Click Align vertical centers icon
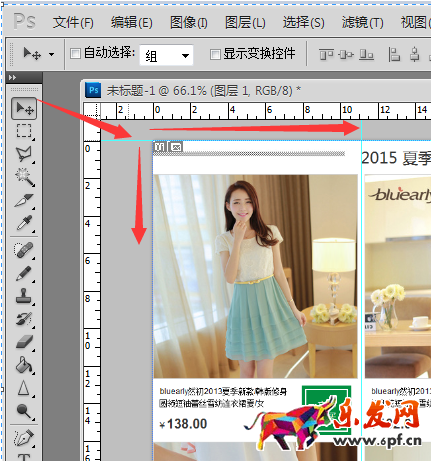This screenshot has height=461, width=432. pos(346,54)
